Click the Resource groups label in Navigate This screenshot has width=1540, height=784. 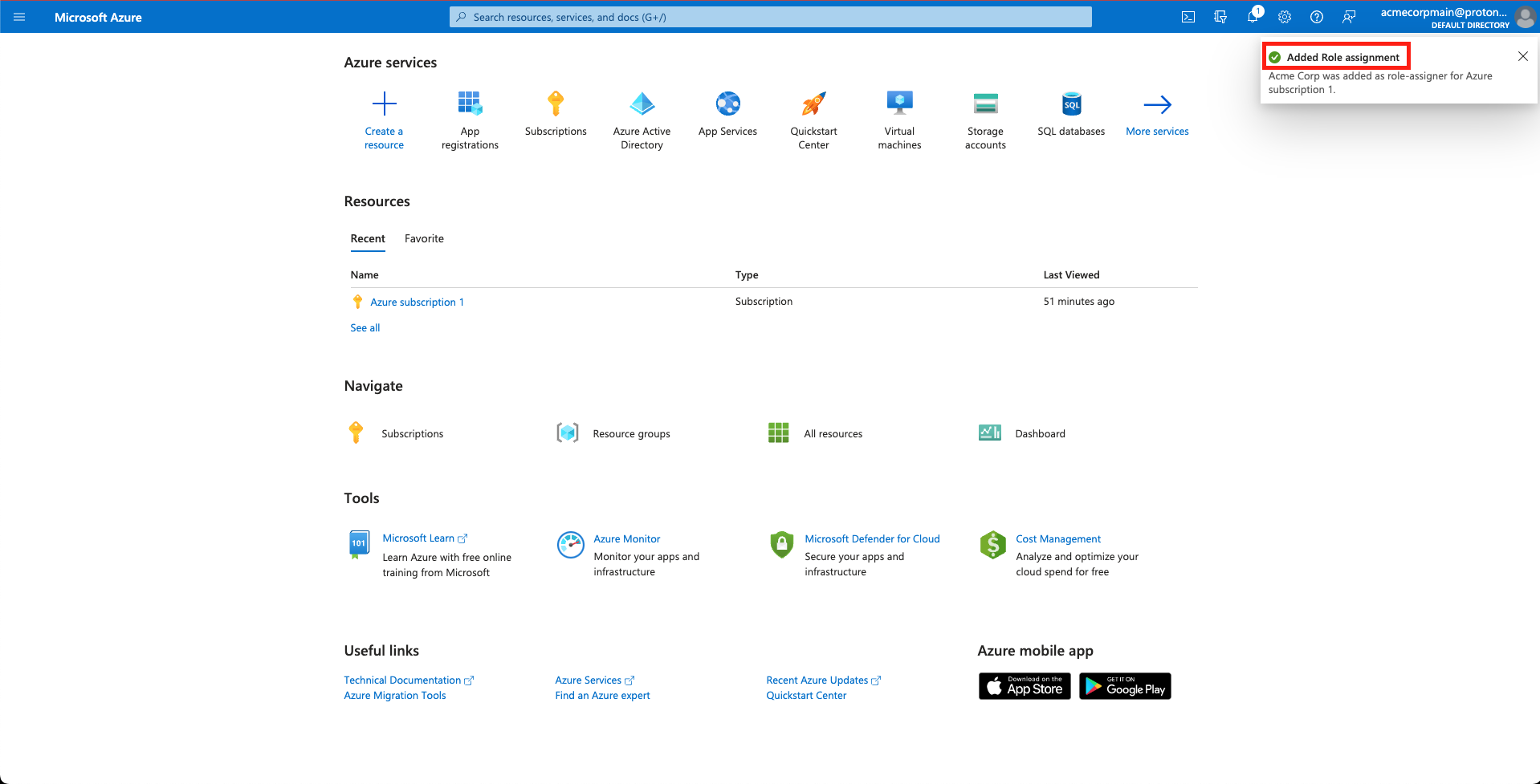point(631,433)
